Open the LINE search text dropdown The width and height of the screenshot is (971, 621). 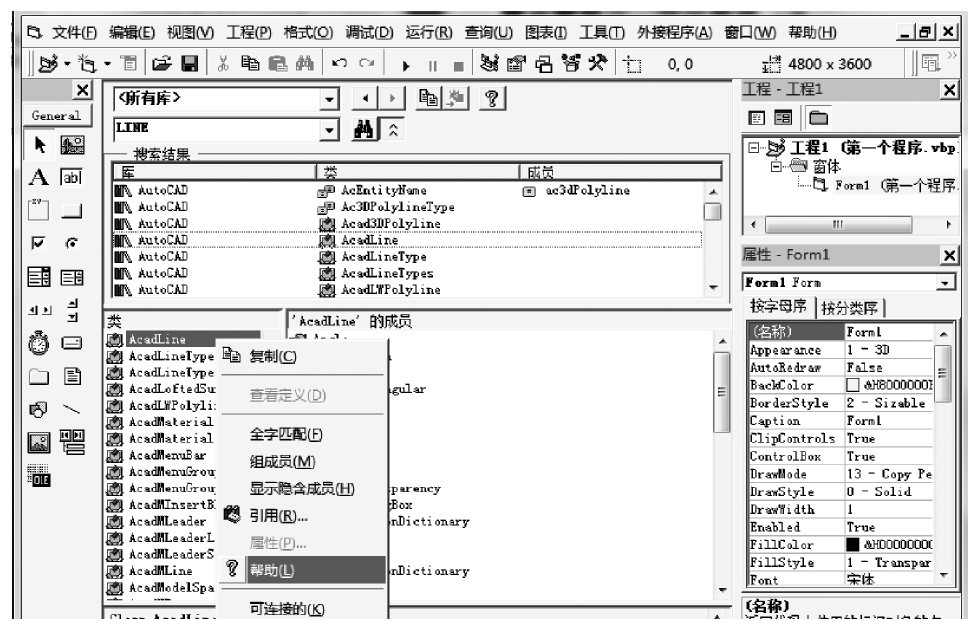[329, 129]
